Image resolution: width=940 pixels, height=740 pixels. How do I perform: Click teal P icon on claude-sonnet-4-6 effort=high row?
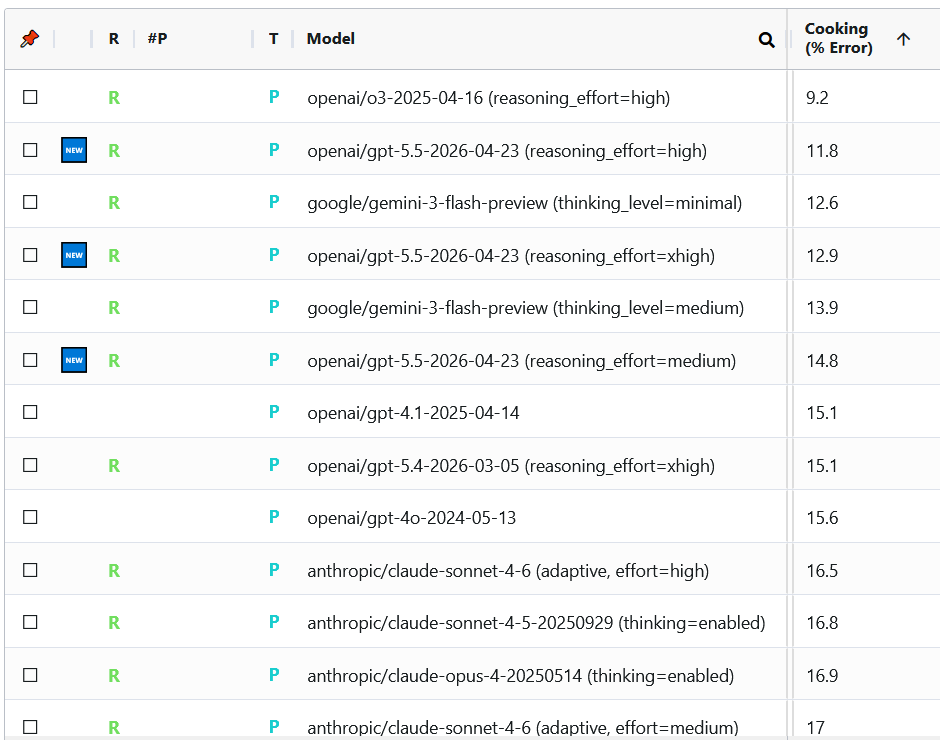coord(274,570)
